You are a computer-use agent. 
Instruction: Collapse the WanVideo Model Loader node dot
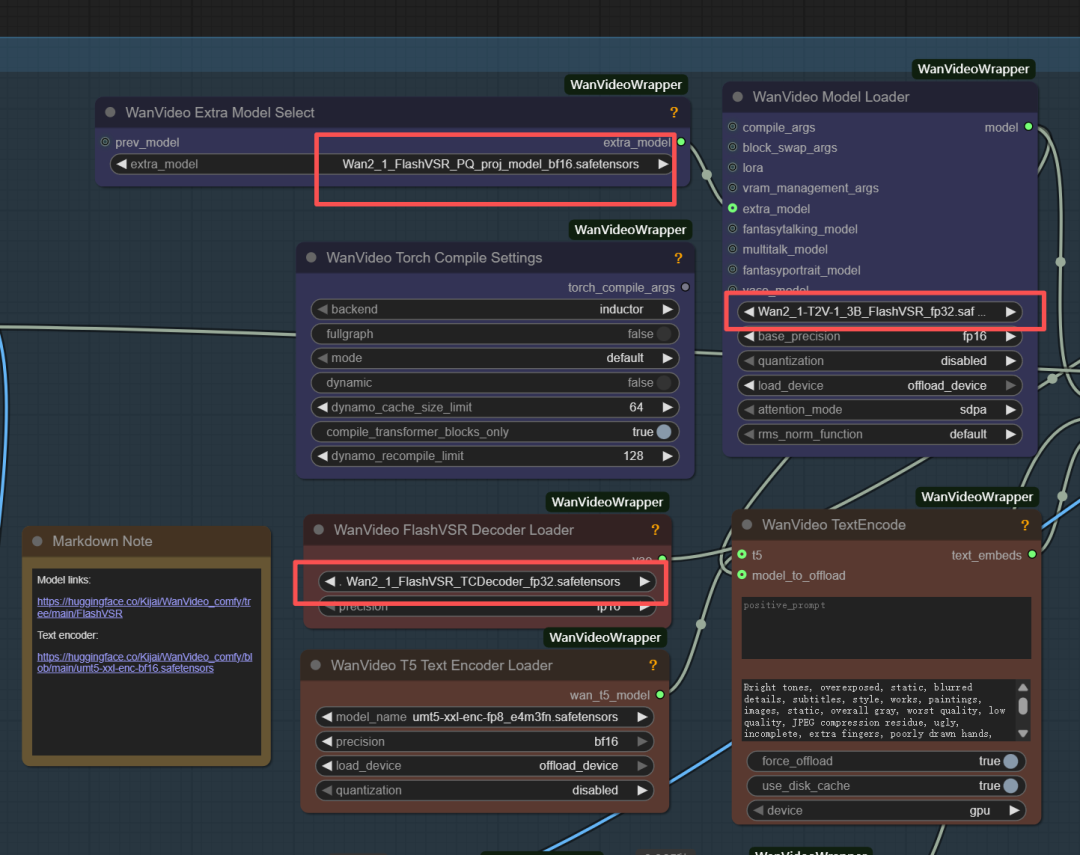click(738, 97)
